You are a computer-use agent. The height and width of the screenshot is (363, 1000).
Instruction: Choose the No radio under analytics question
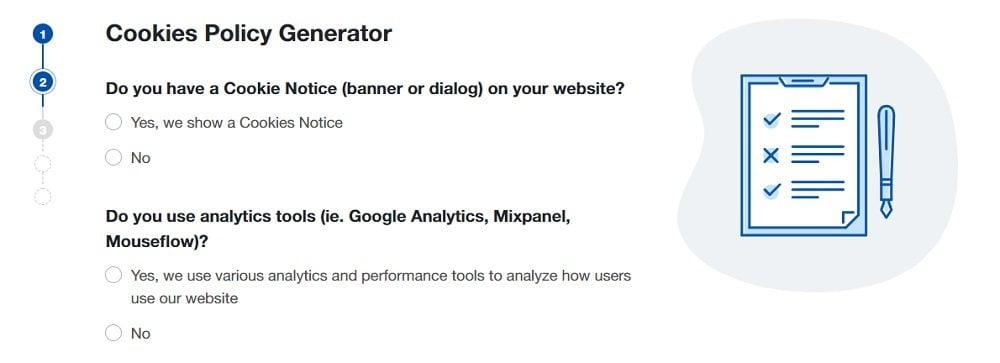point(114,333)
